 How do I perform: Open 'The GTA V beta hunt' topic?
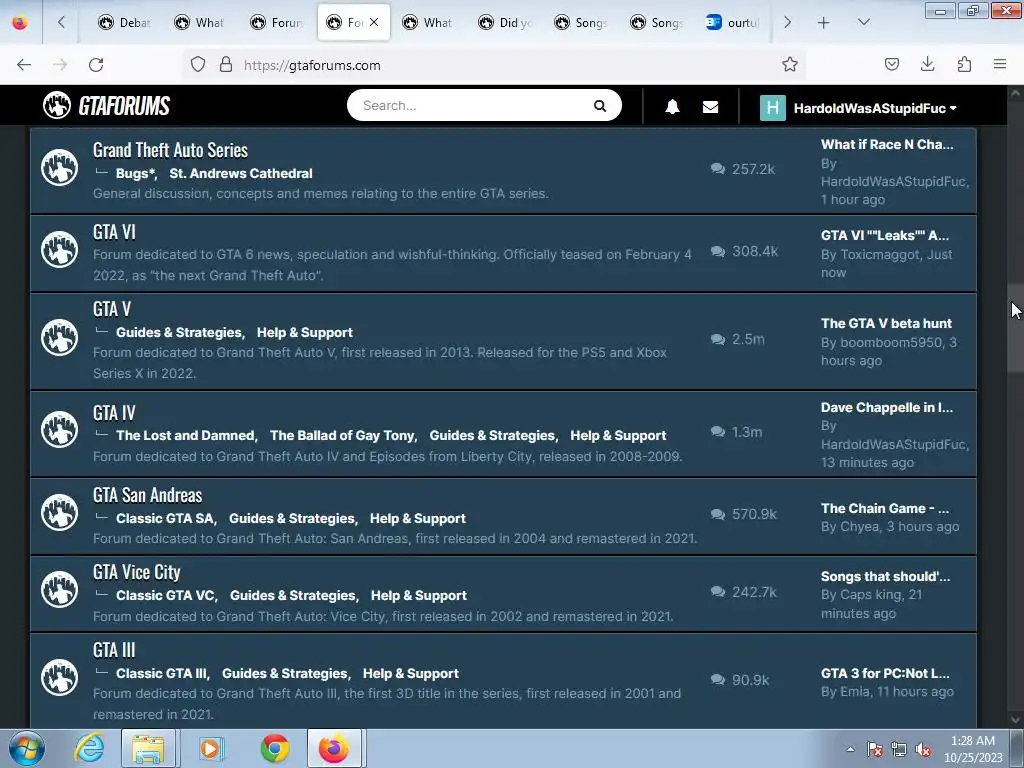pos(886,323)
